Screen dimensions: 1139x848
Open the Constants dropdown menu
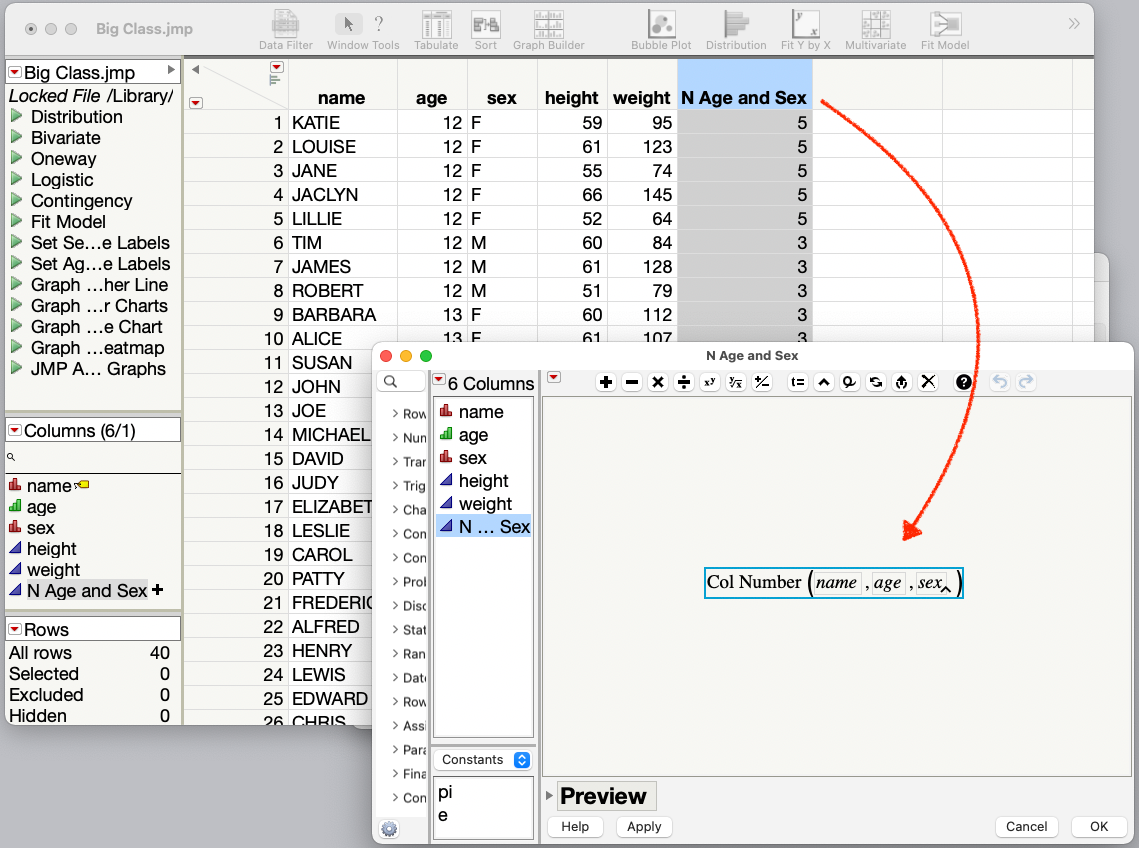482,759
